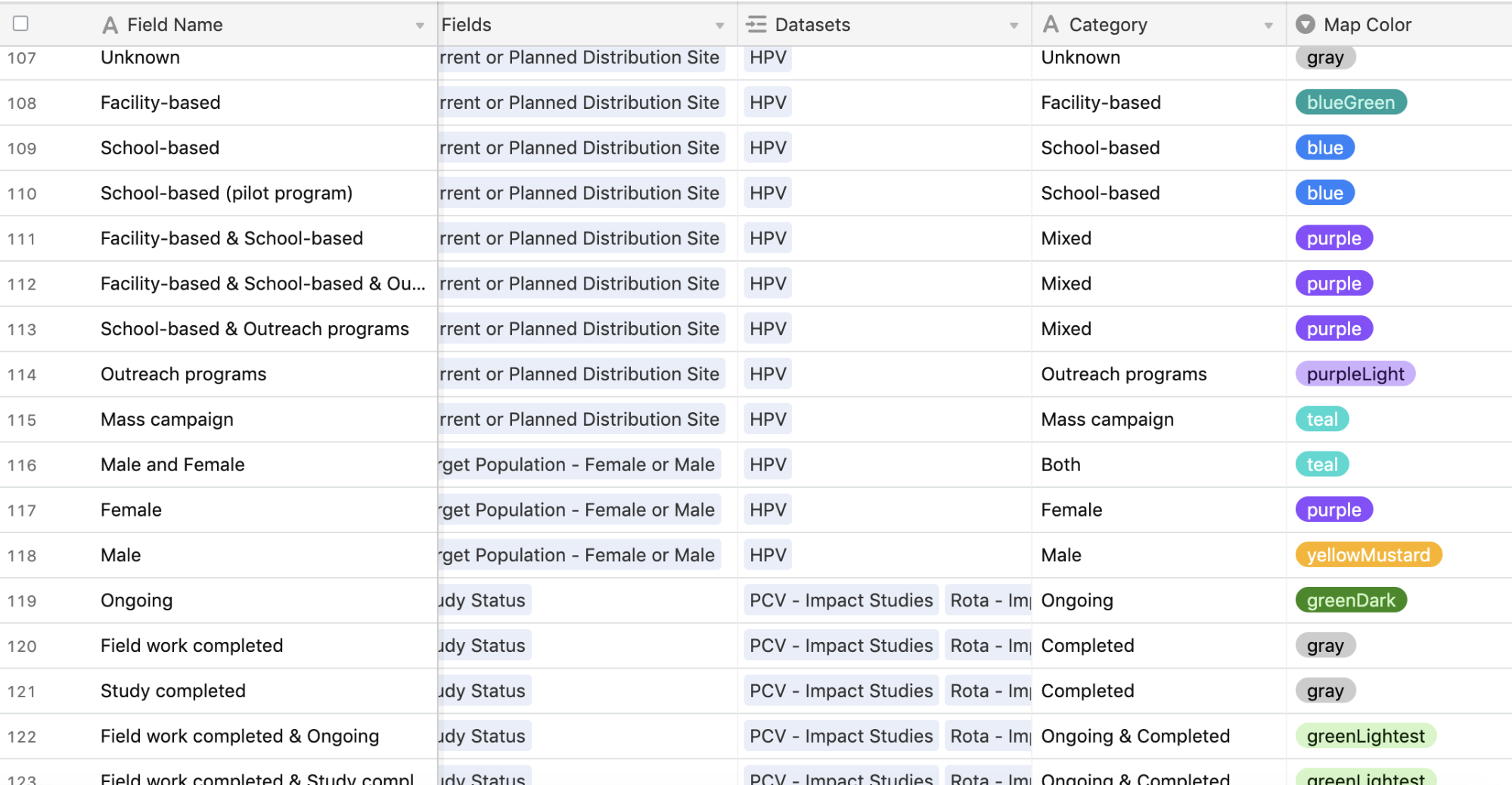Click the 'Field work completed' name cell
The width and height of the screenshot is (1512, 785).
[x=192, y=646]
